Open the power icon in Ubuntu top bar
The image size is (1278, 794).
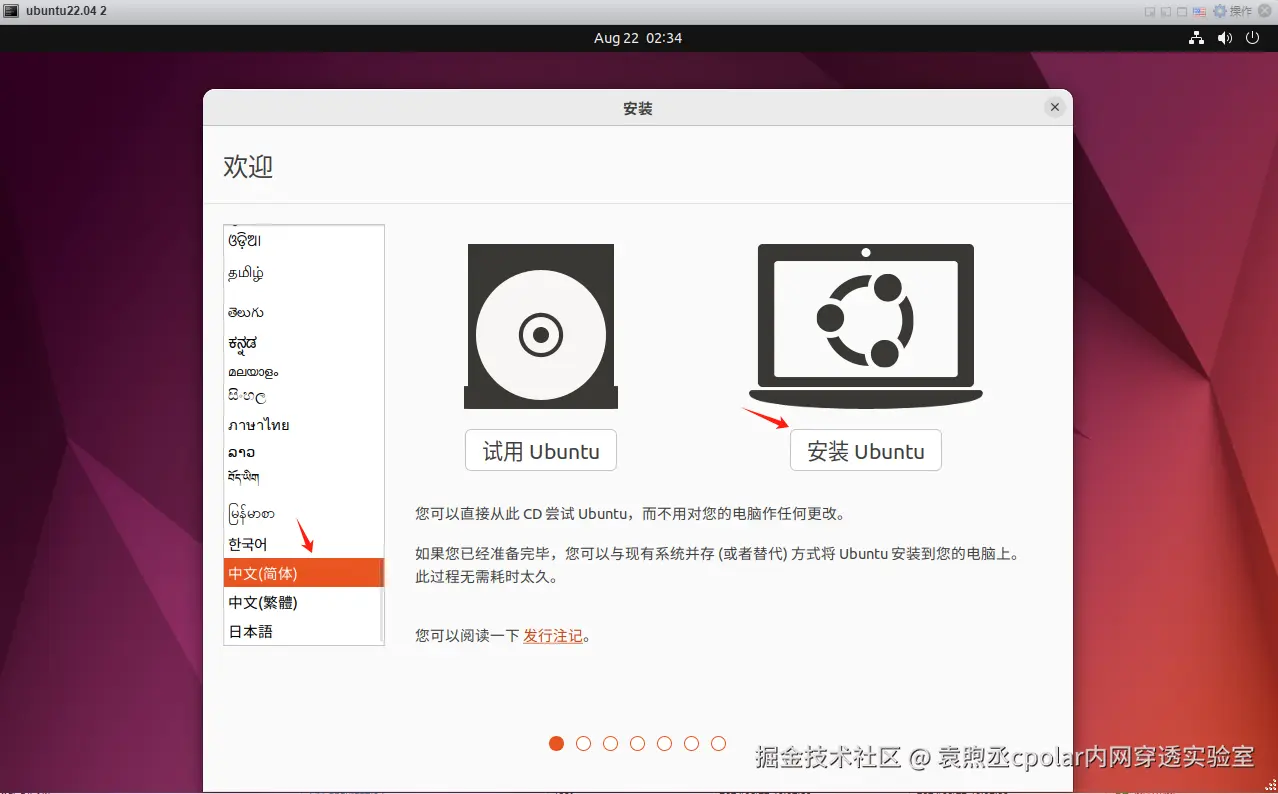point(1253,38)
